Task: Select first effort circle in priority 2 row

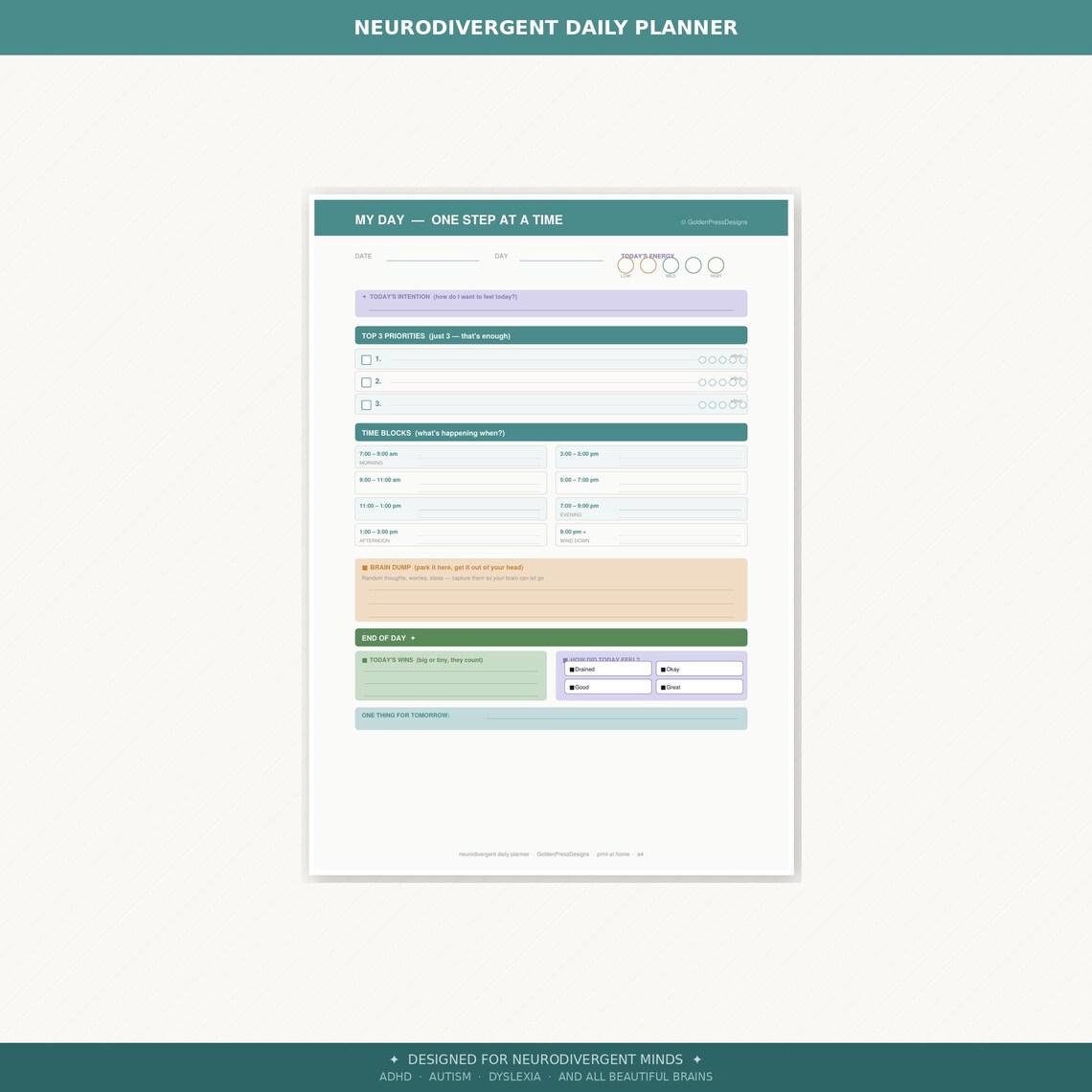Action: (x=702, y=382)
